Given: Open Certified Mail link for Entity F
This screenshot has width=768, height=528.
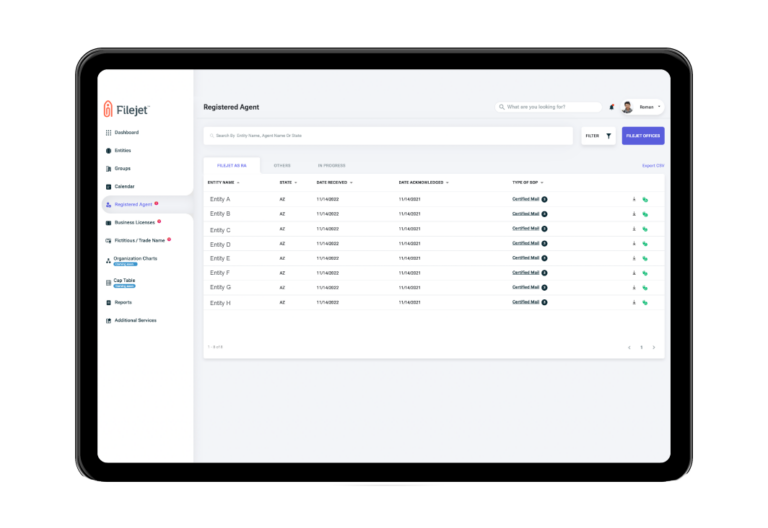Looking at the screenshot, I should [526, 273].
